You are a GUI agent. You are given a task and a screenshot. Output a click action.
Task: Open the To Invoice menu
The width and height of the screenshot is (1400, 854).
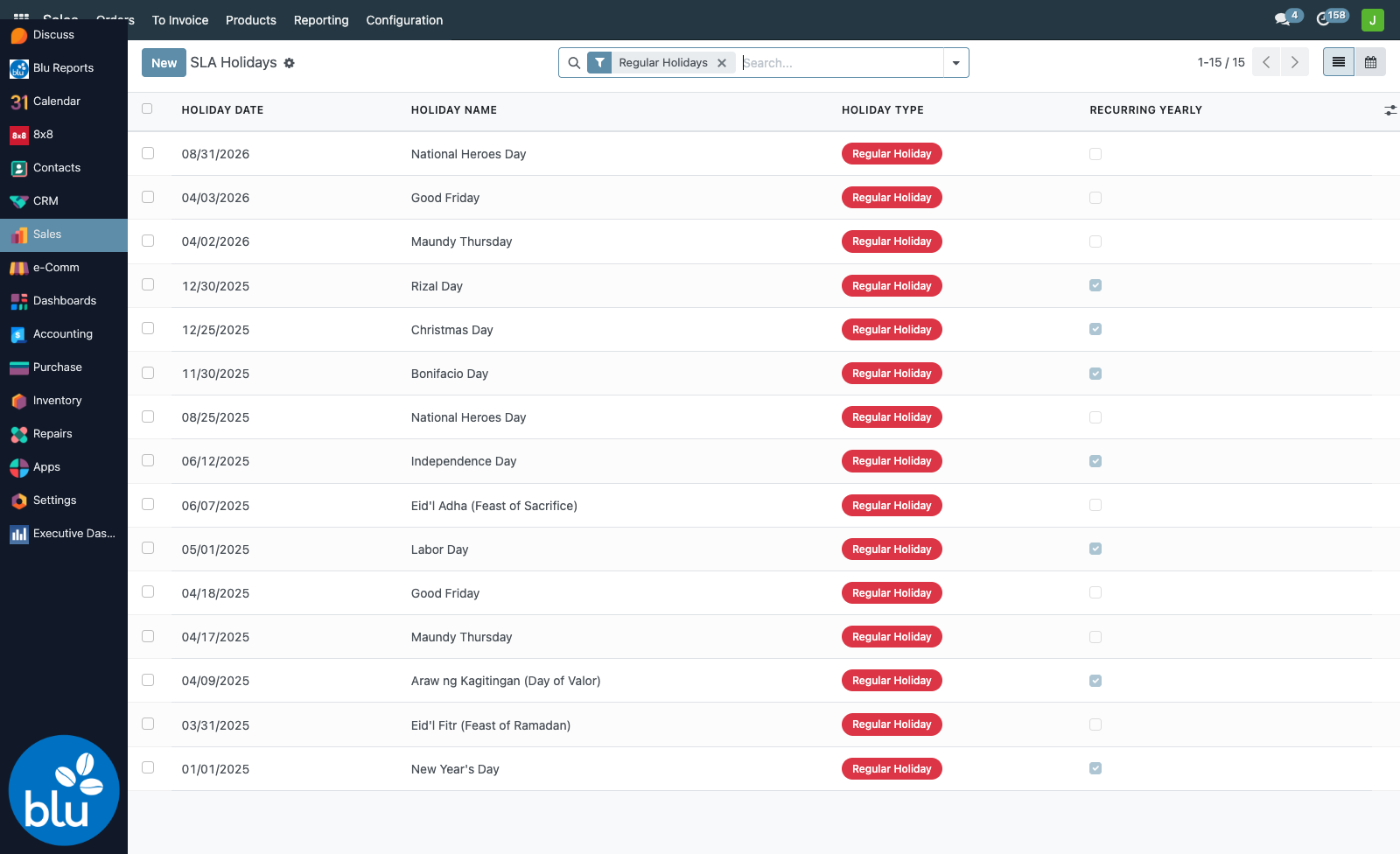[x=180, y=20]
